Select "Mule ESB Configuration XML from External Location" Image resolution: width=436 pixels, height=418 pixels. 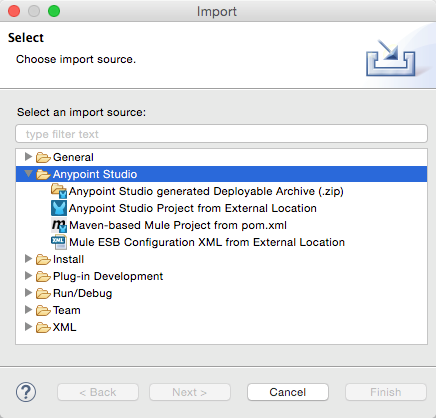tap(207, 242)
